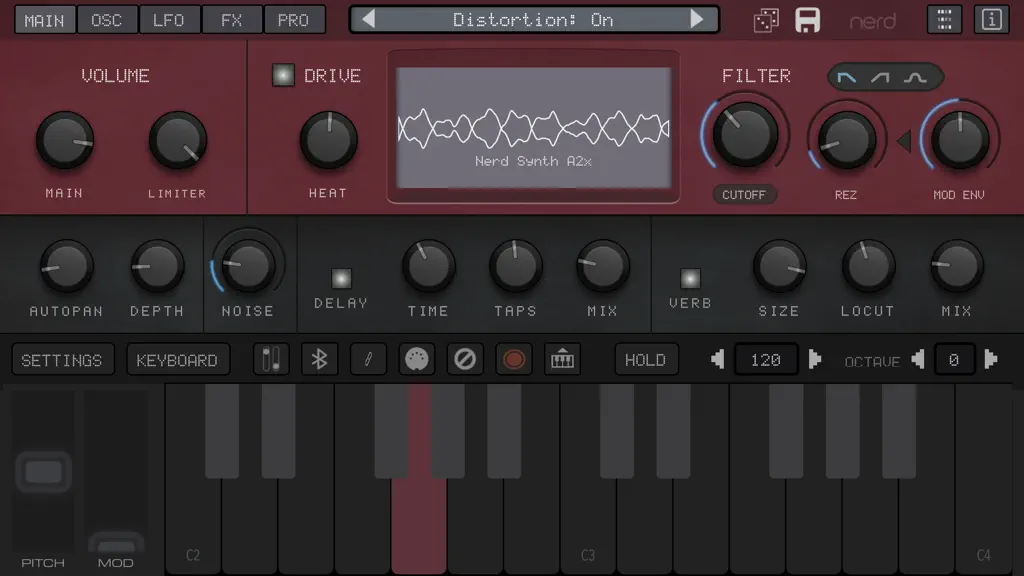Click the dice randomize preset icon
The width and height of the screenshot is (1024, 576).
tap(766, 20)
